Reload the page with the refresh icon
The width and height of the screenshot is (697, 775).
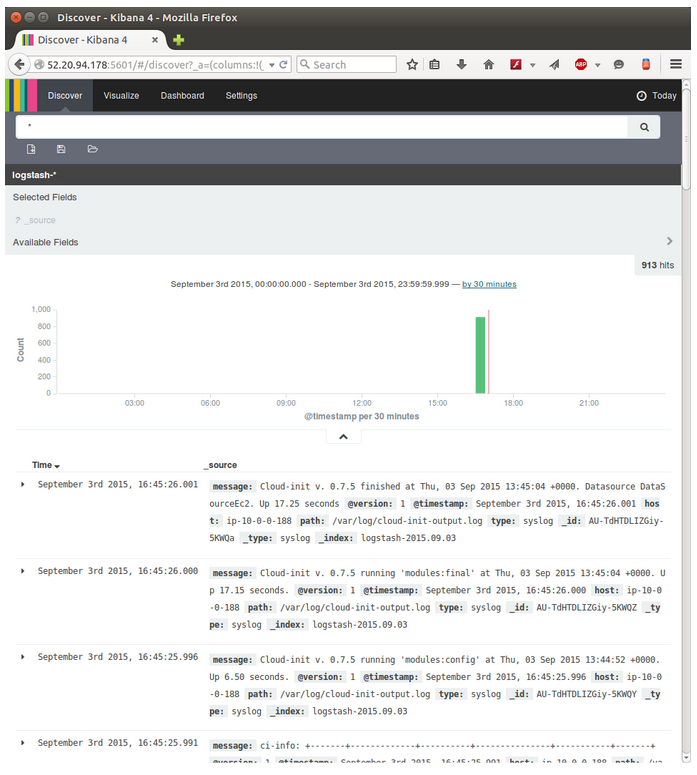click(283, 65)
